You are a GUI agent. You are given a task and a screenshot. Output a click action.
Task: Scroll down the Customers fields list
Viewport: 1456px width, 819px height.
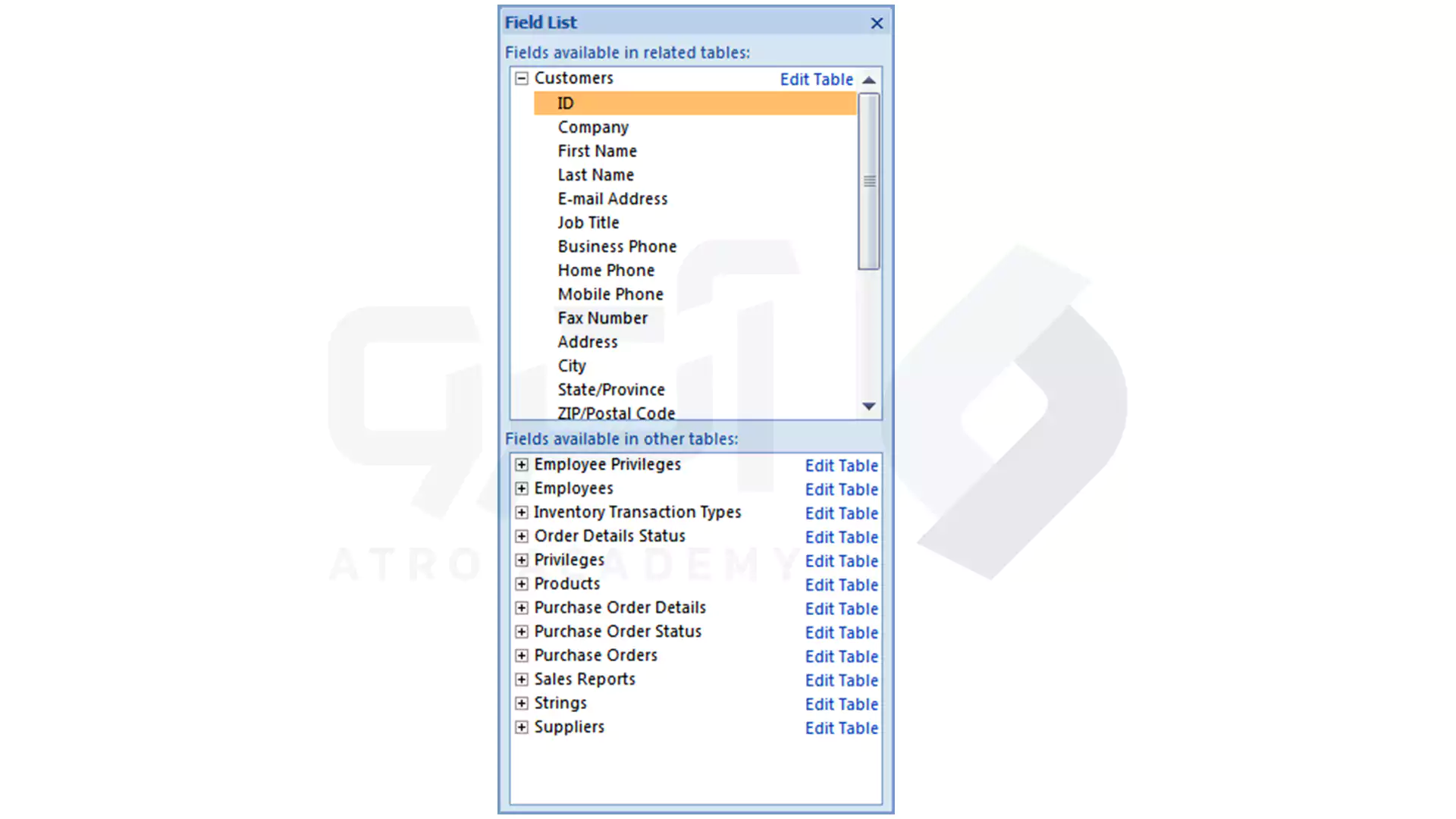pyautogui.click(x=869, y=407)
